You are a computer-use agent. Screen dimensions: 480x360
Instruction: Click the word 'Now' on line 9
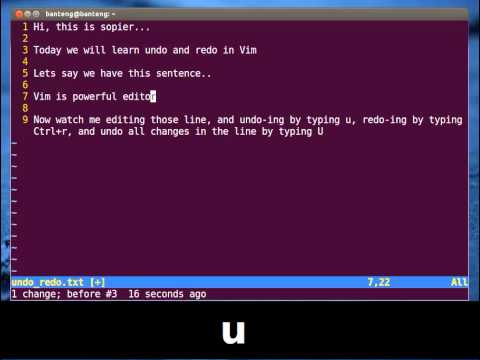click(x=42, y=120)
